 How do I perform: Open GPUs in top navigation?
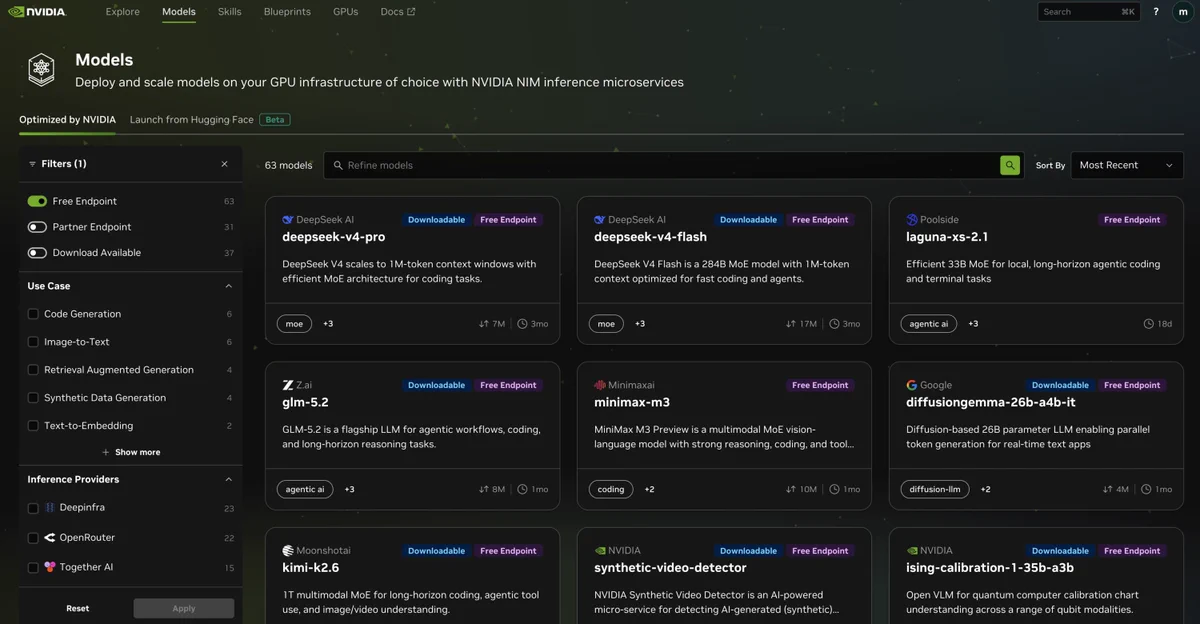[346, 12]
